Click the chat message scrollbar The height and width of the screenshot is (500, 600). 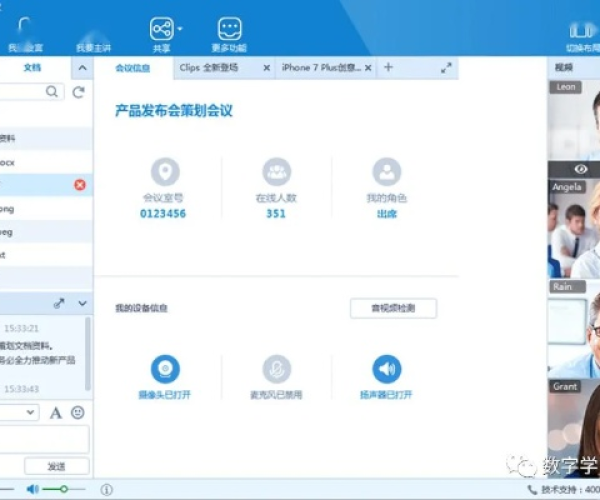point(88,354)
